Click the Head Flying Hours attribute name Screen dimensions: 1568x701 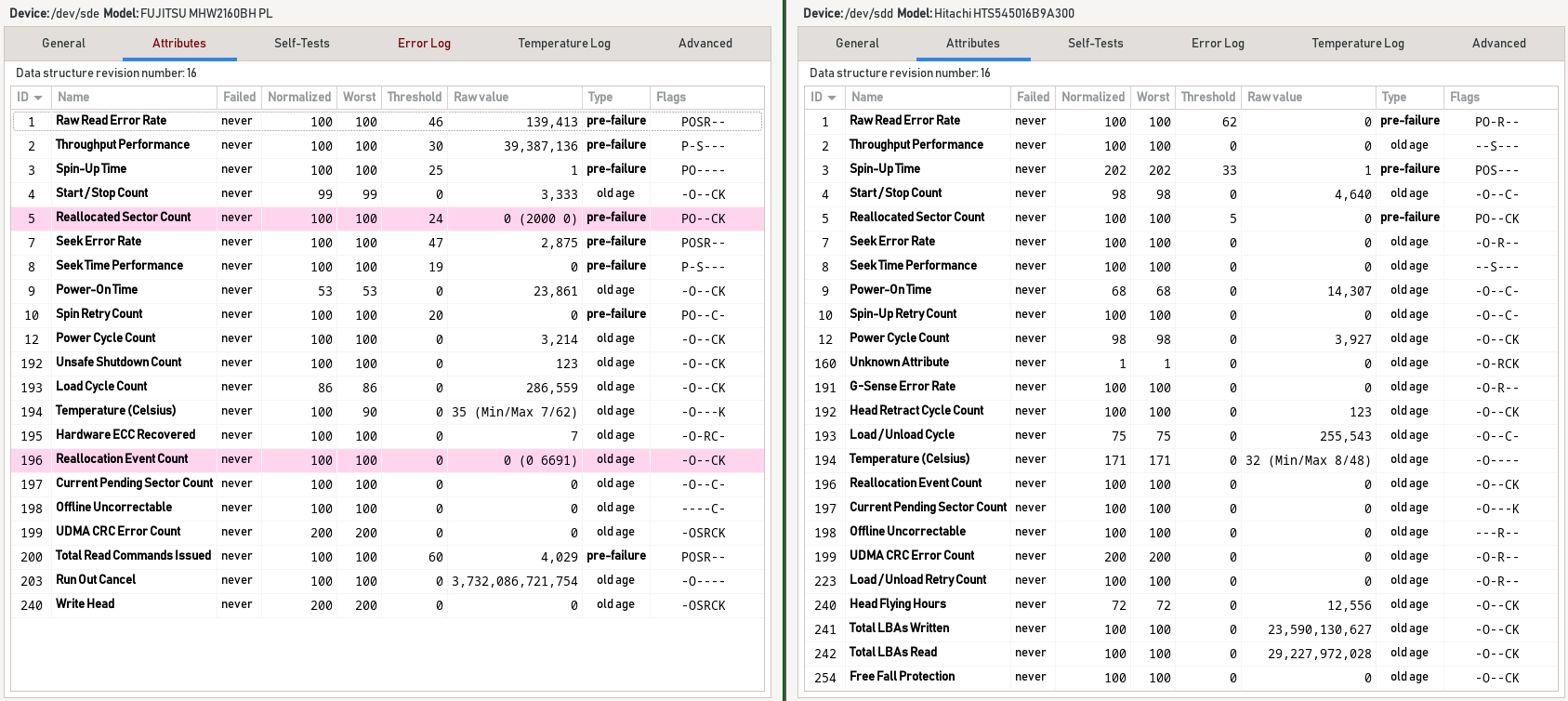[x=898, y=604]
